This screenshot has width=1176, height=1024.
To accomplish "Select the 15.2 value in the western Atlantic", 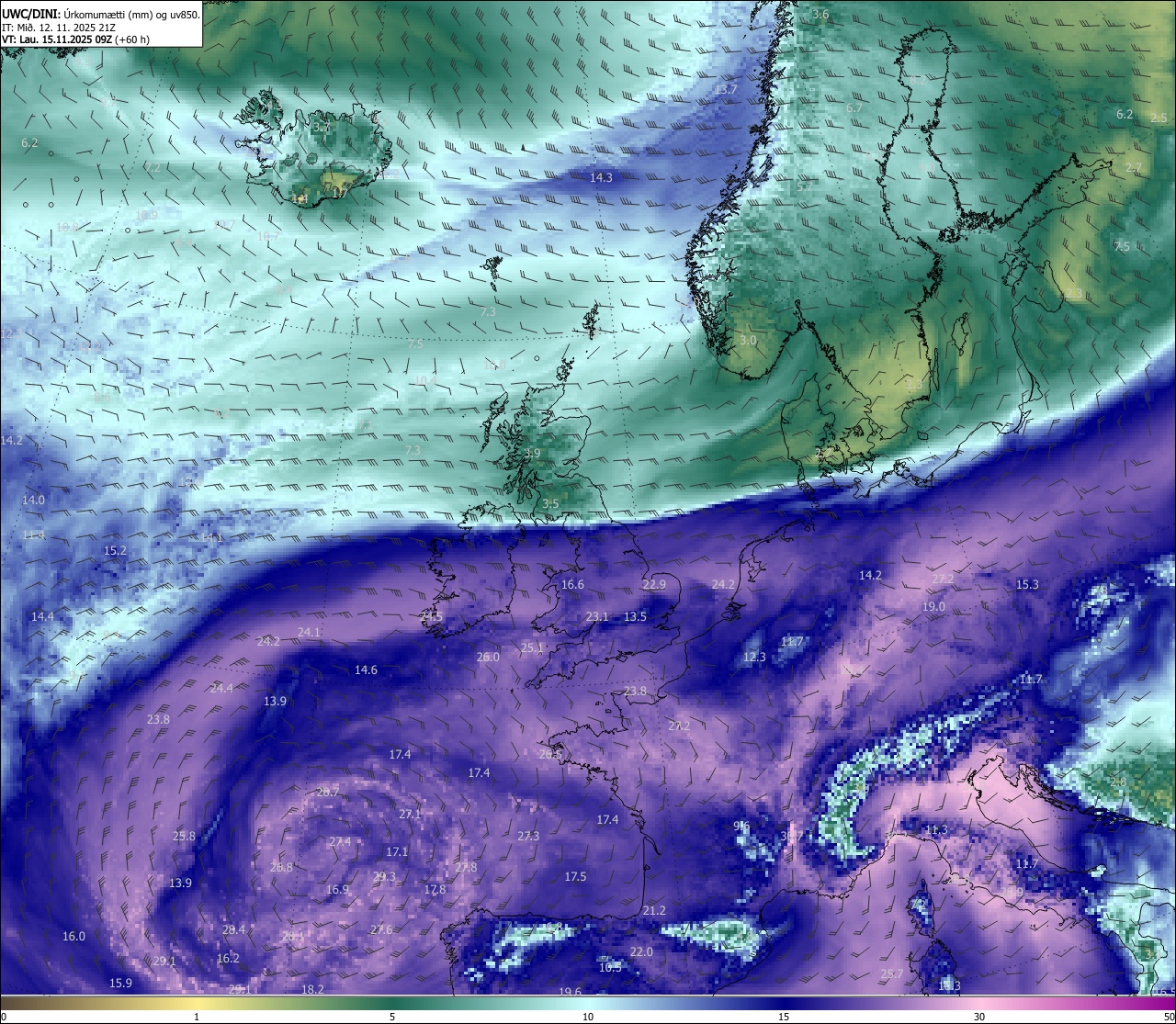I will (x=115, y=550).
